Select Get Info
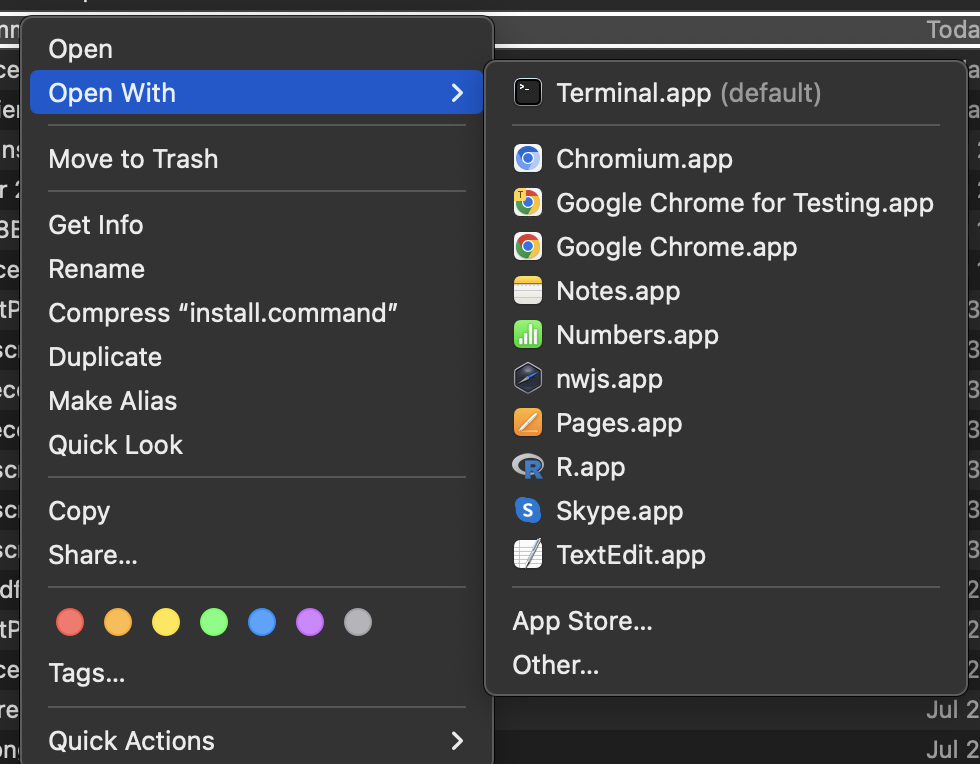Image resolution: width=980 pixels, height=764 pixels. tap(256, 225)
